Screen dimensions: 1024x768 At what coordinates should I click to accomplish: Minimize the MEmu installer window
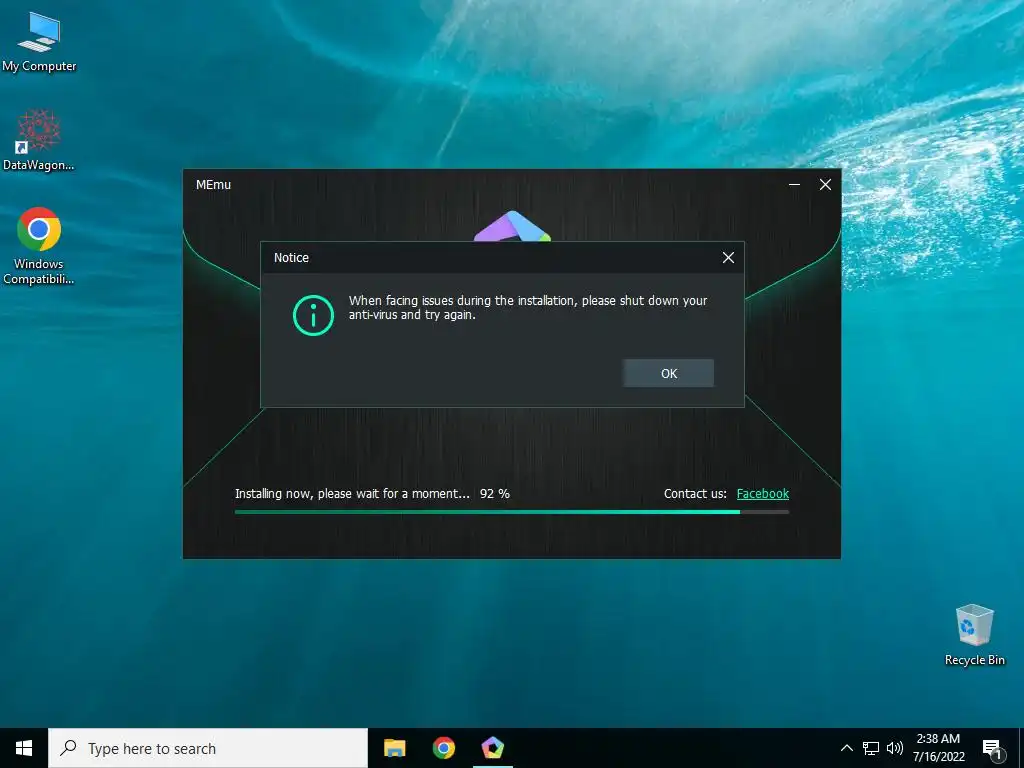click(x=794, y=185)
